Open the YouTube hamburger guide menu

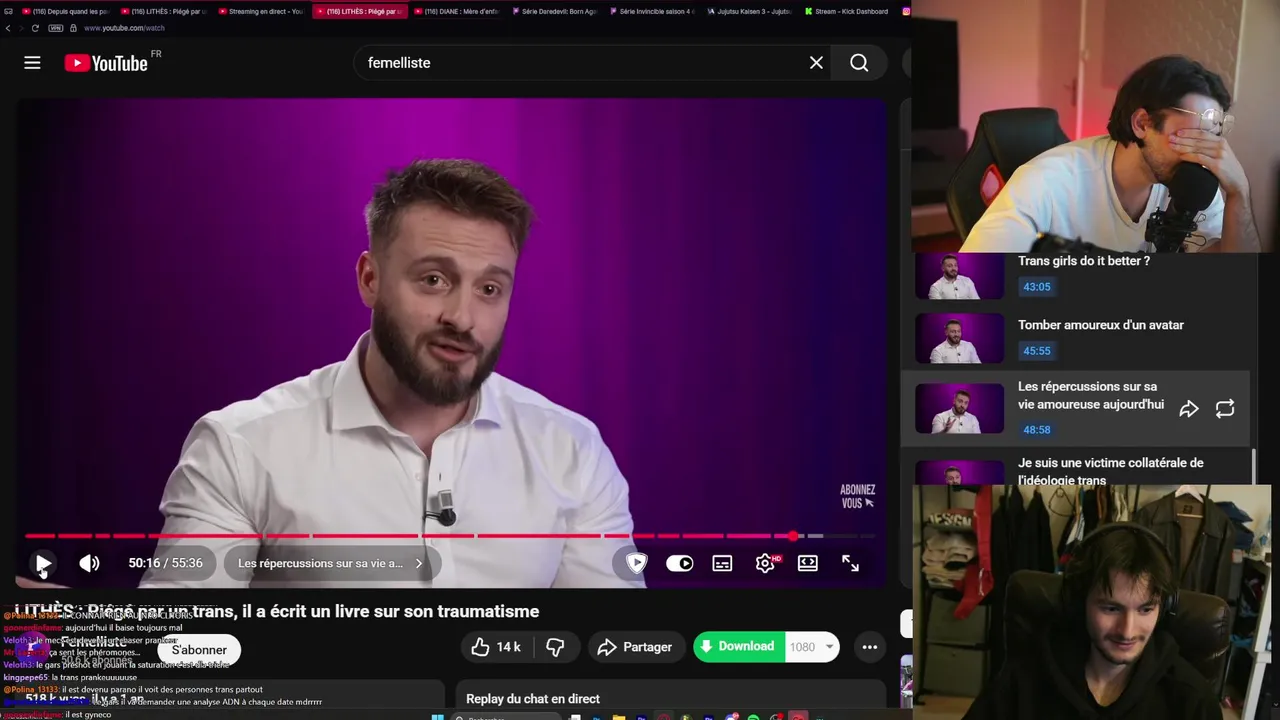(32, 63)
